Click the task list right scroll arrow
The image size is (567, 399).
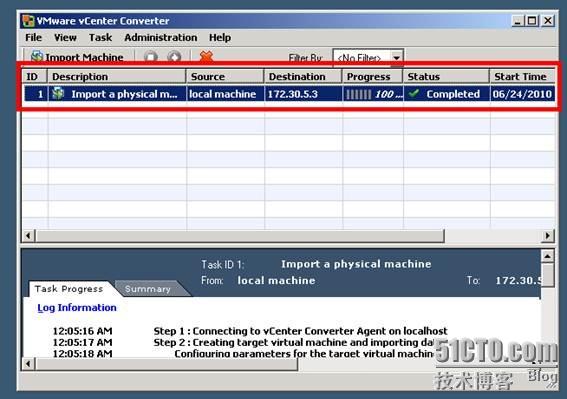(547, 236)
